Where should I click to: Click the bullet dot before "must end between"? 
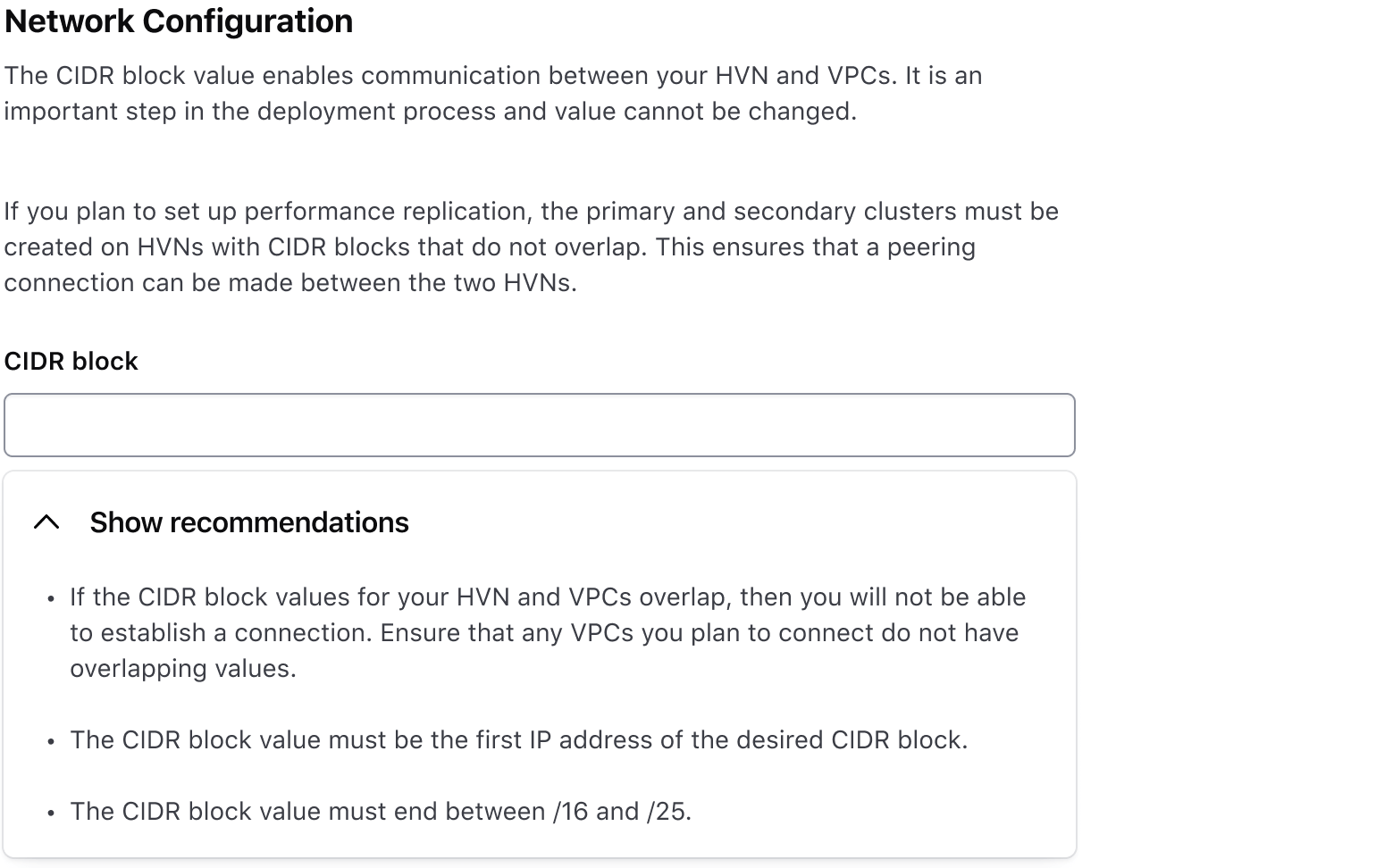click(x=51, y=813)
